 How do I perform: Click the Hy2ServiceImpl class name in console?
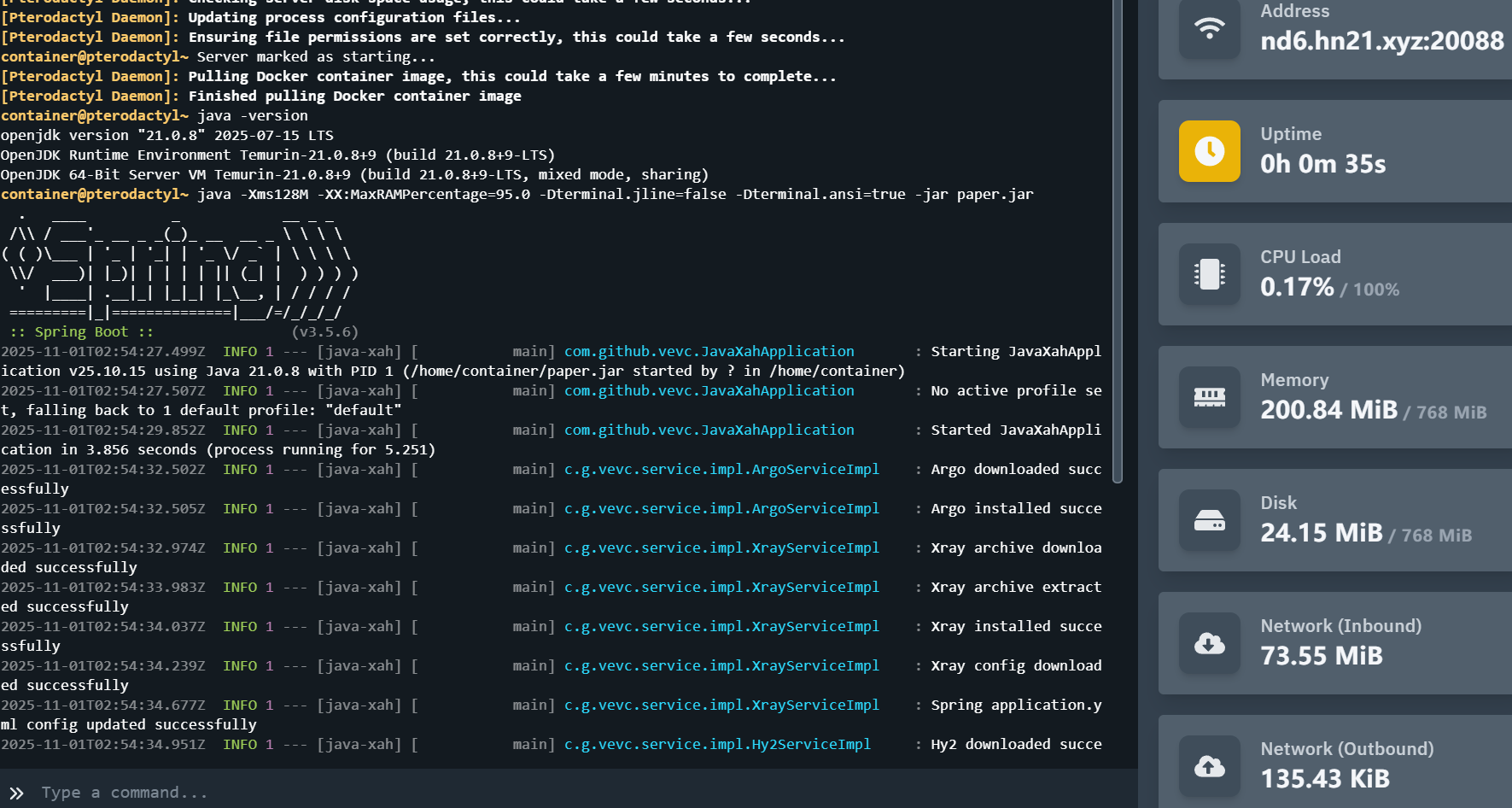pyautogui.click(x=717, y=744)
